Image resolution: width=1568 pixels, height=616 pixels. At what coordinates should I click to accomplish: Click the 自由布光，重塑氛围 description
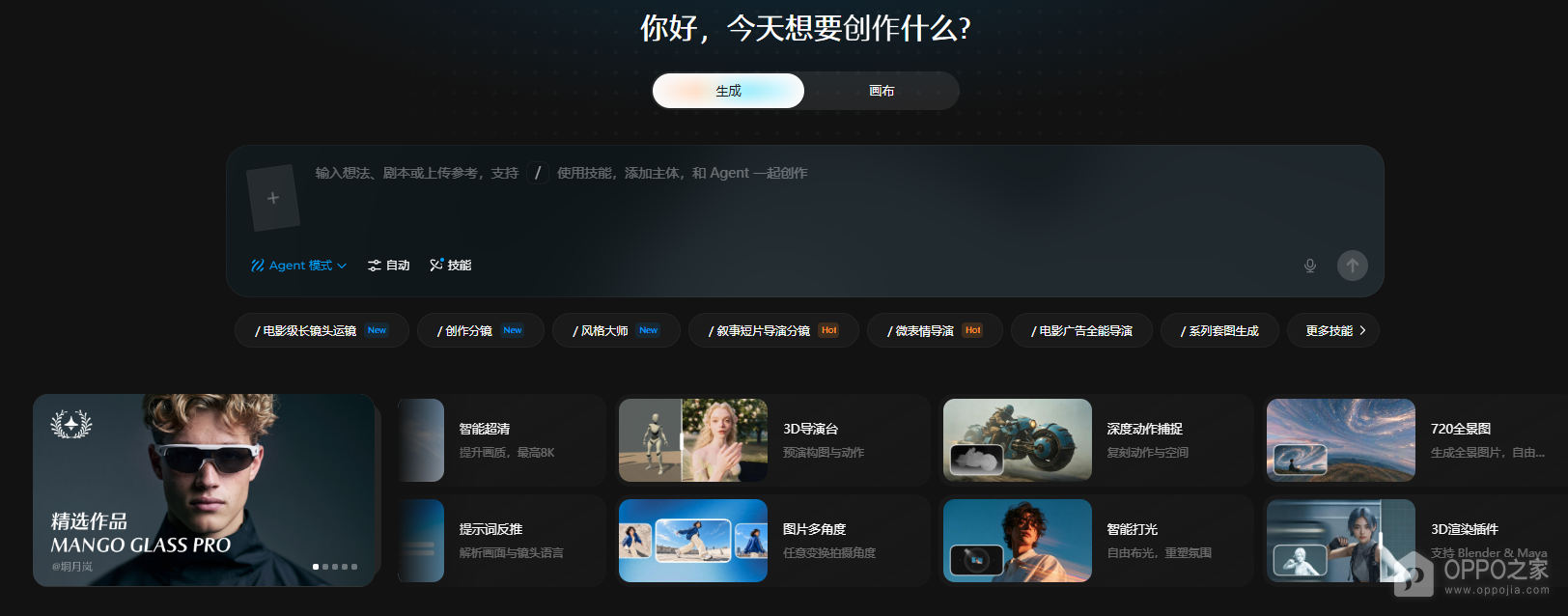click(1160, 553)
